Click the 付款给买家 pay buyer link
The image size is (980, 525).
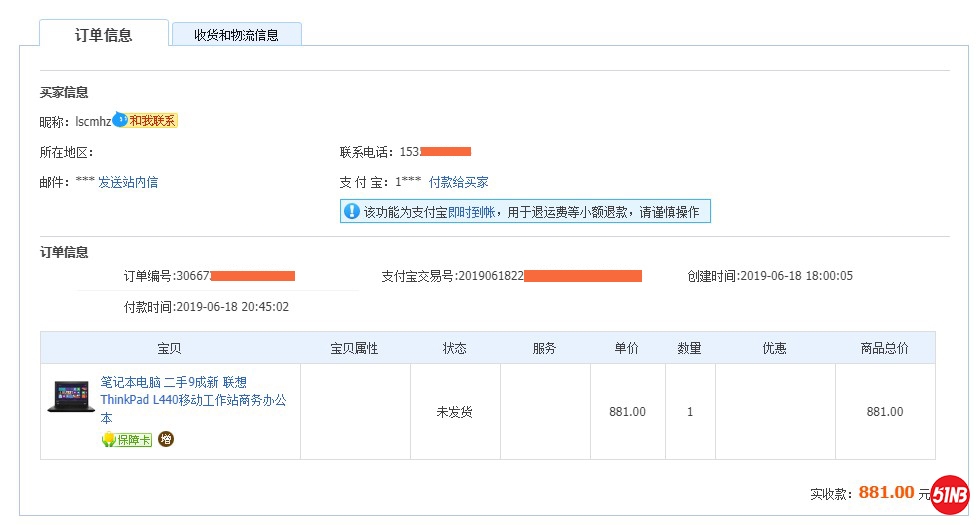[x=458, y=182]
